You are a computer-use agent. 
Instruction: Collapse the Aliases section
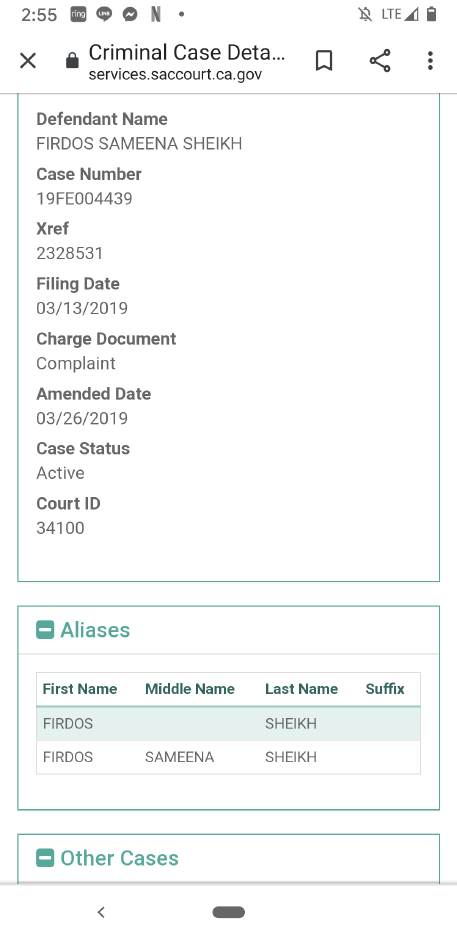(45, 630)
